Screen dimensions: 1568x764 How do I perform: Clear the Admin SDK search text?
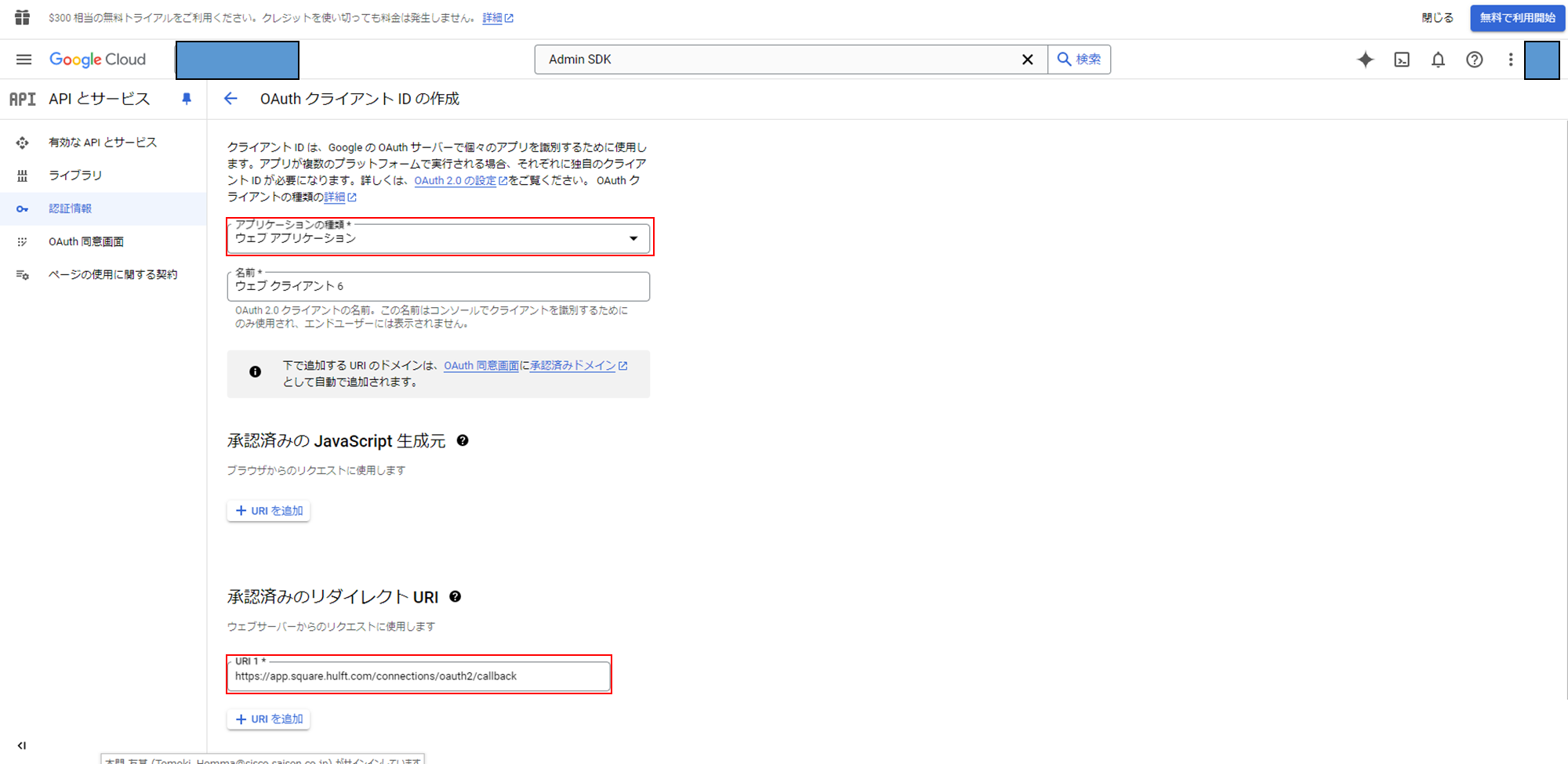[1027, 60]
